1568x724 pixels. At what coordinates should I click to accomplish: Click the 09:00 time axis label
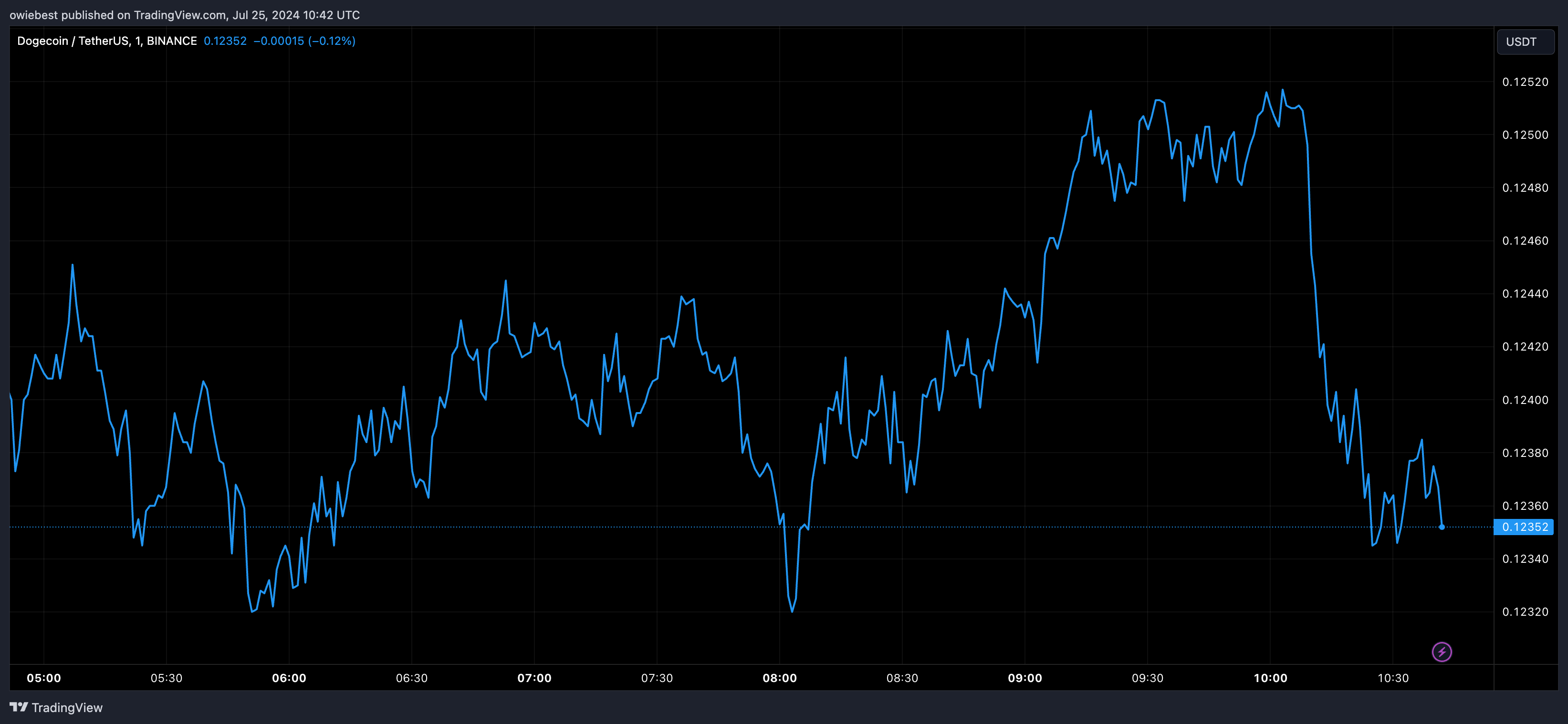(x=1025, y=678)
